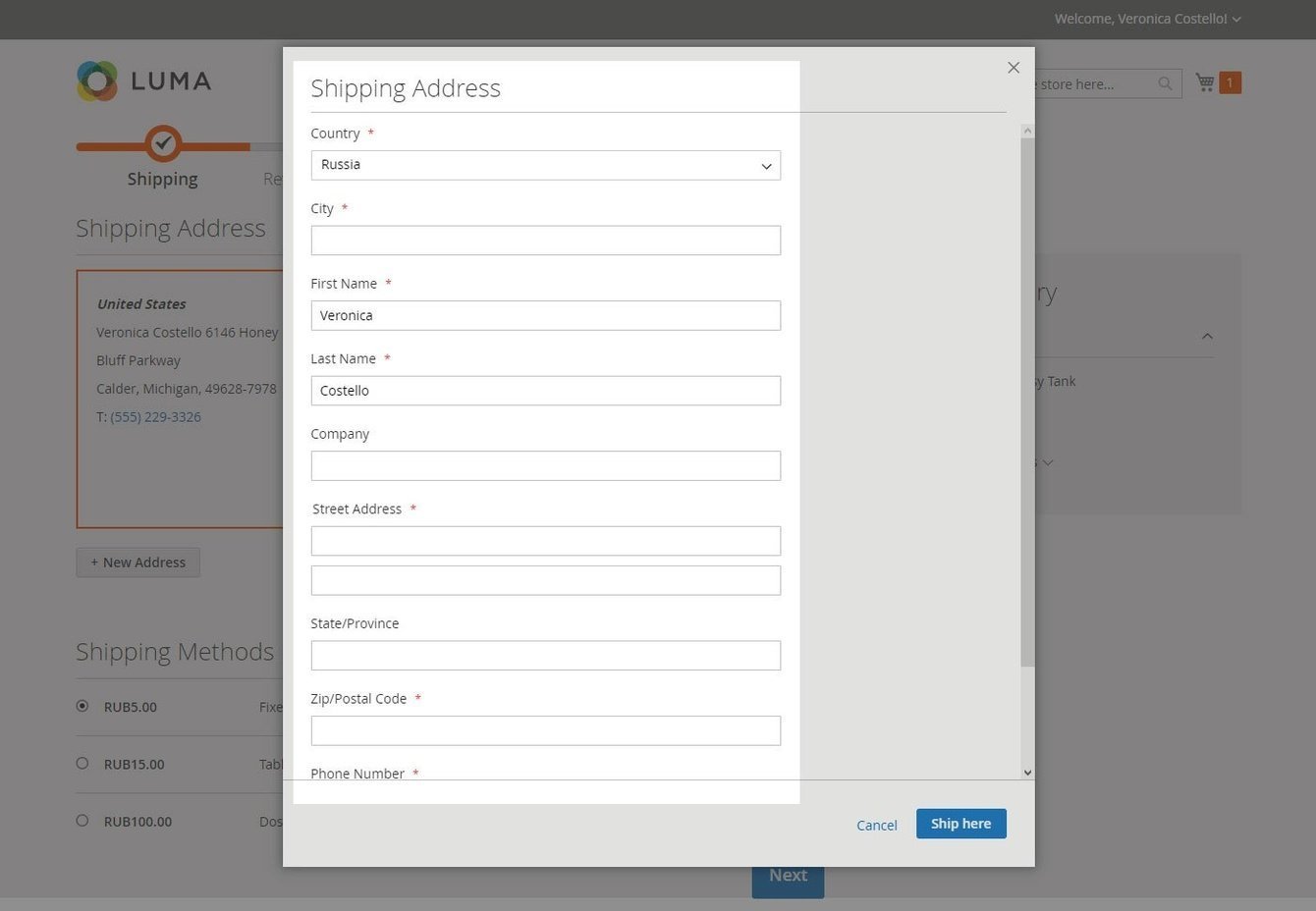Click the scrollbar down arrow in modal
Viewport: 1316px width, 911px height.
pos(1027,773)
